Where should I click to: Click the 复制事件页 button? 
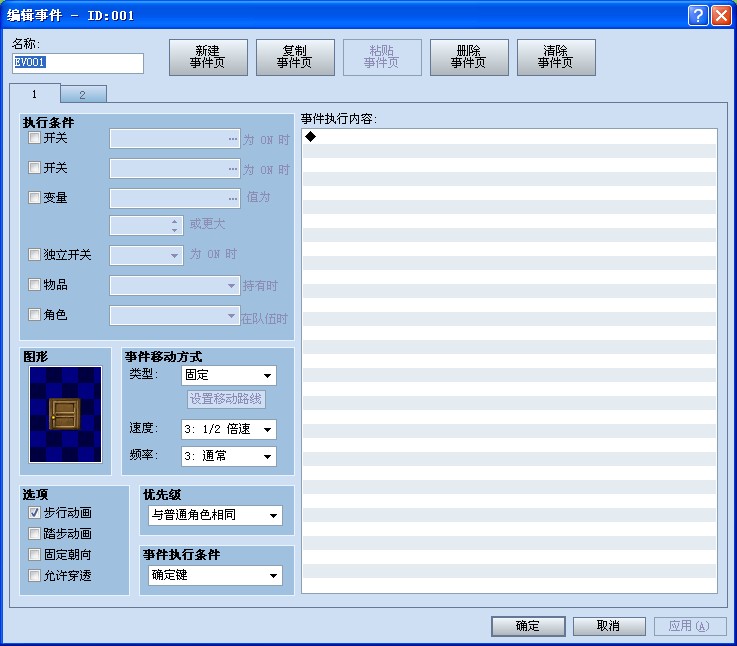click(295, 57)
